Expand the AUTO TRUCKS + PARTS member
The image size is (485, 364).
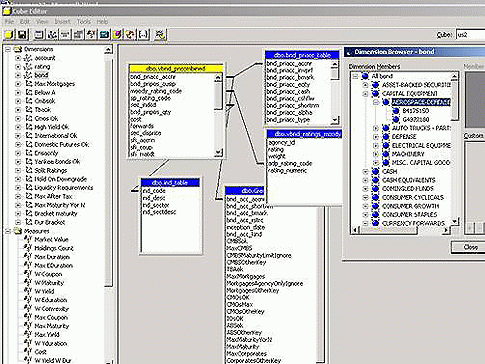(376, 128)
